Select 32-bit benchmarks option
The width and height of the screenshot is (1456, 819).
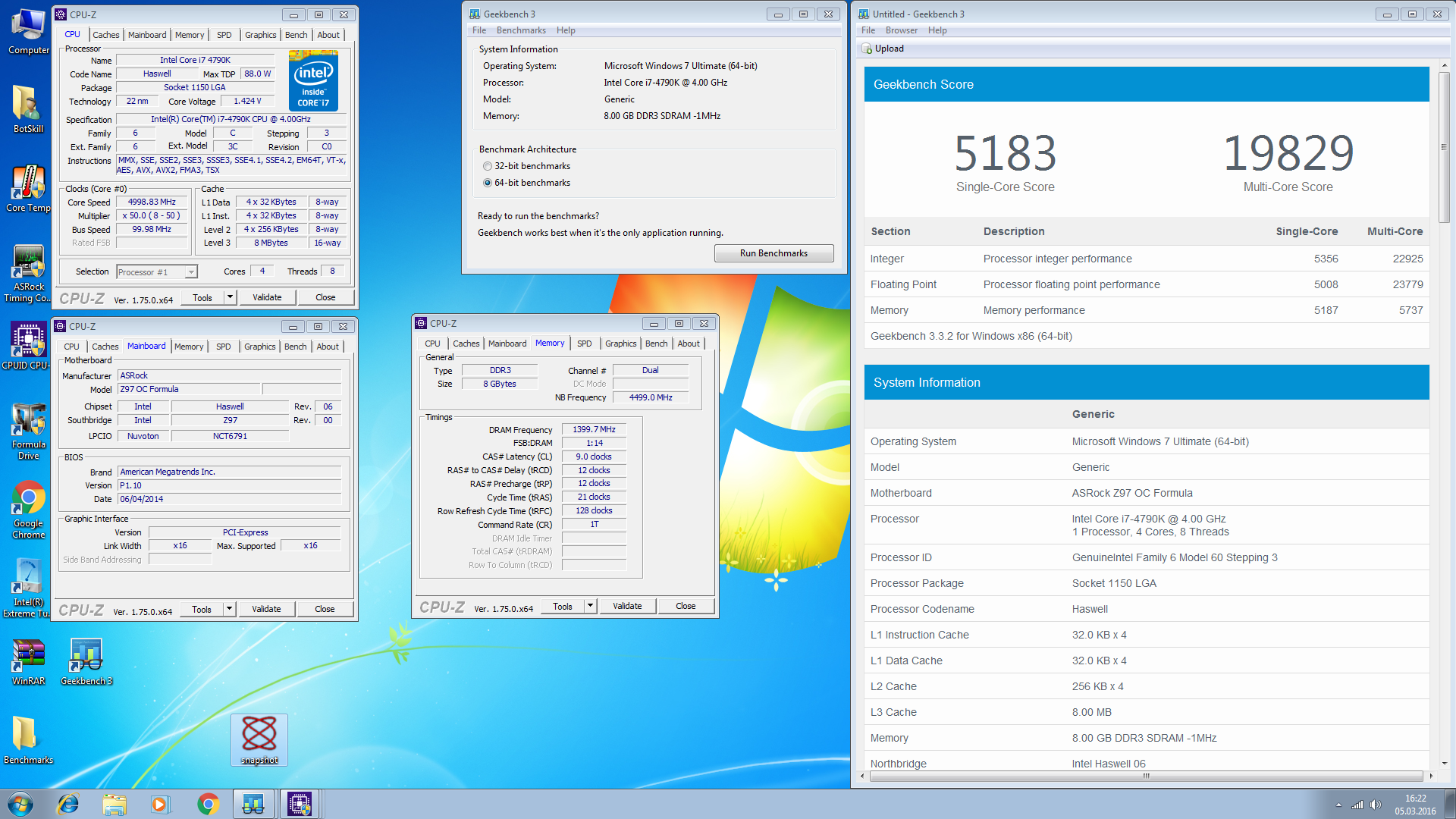[488, 166]
